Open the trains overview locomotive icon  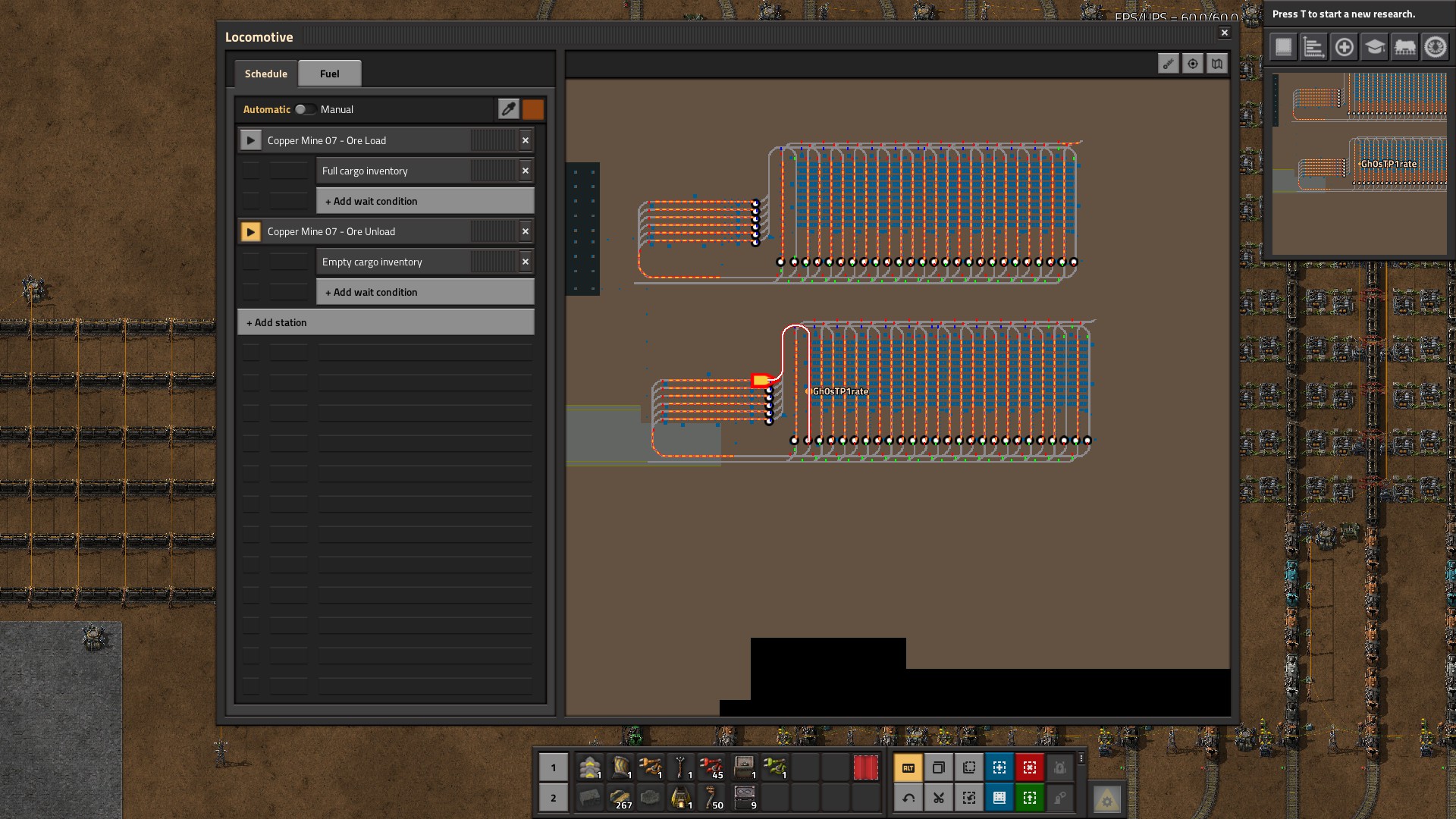[1404, 47]
